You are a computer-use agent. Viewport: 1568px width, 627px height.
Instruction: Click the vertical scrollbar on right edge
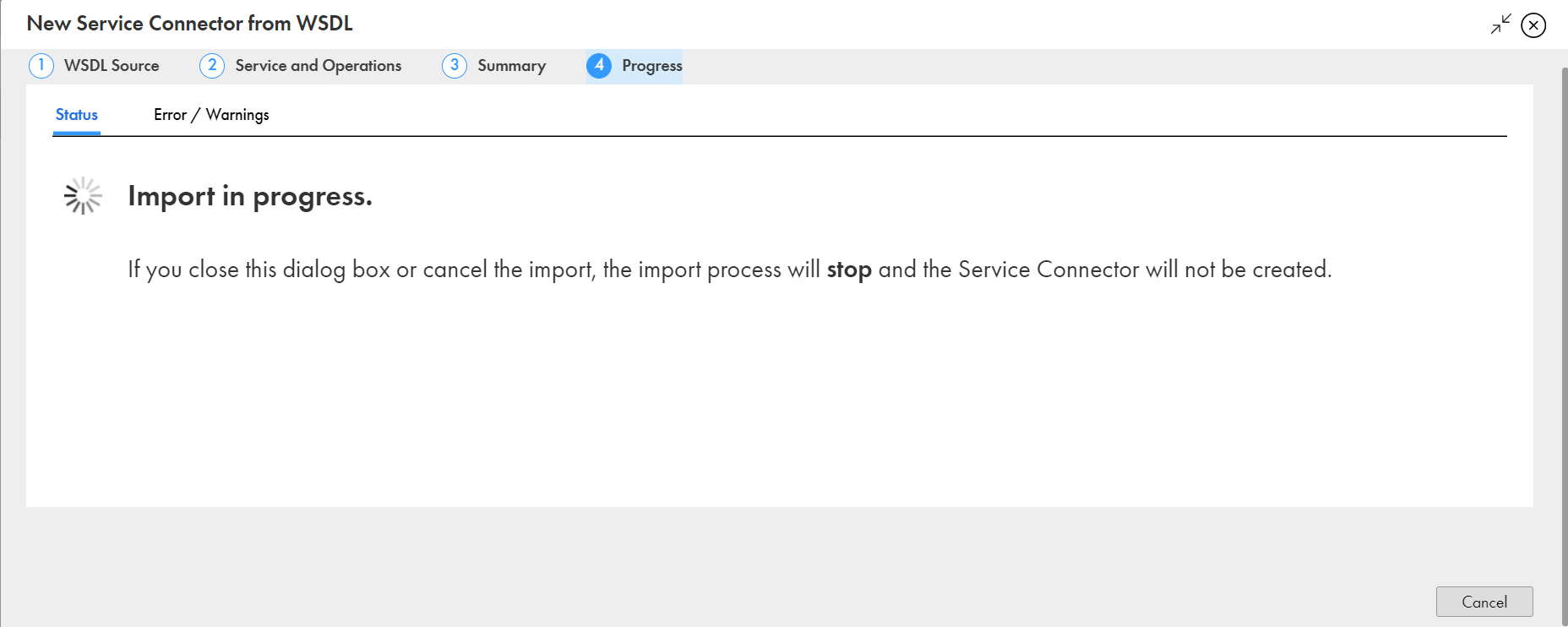coord(1564,338)
